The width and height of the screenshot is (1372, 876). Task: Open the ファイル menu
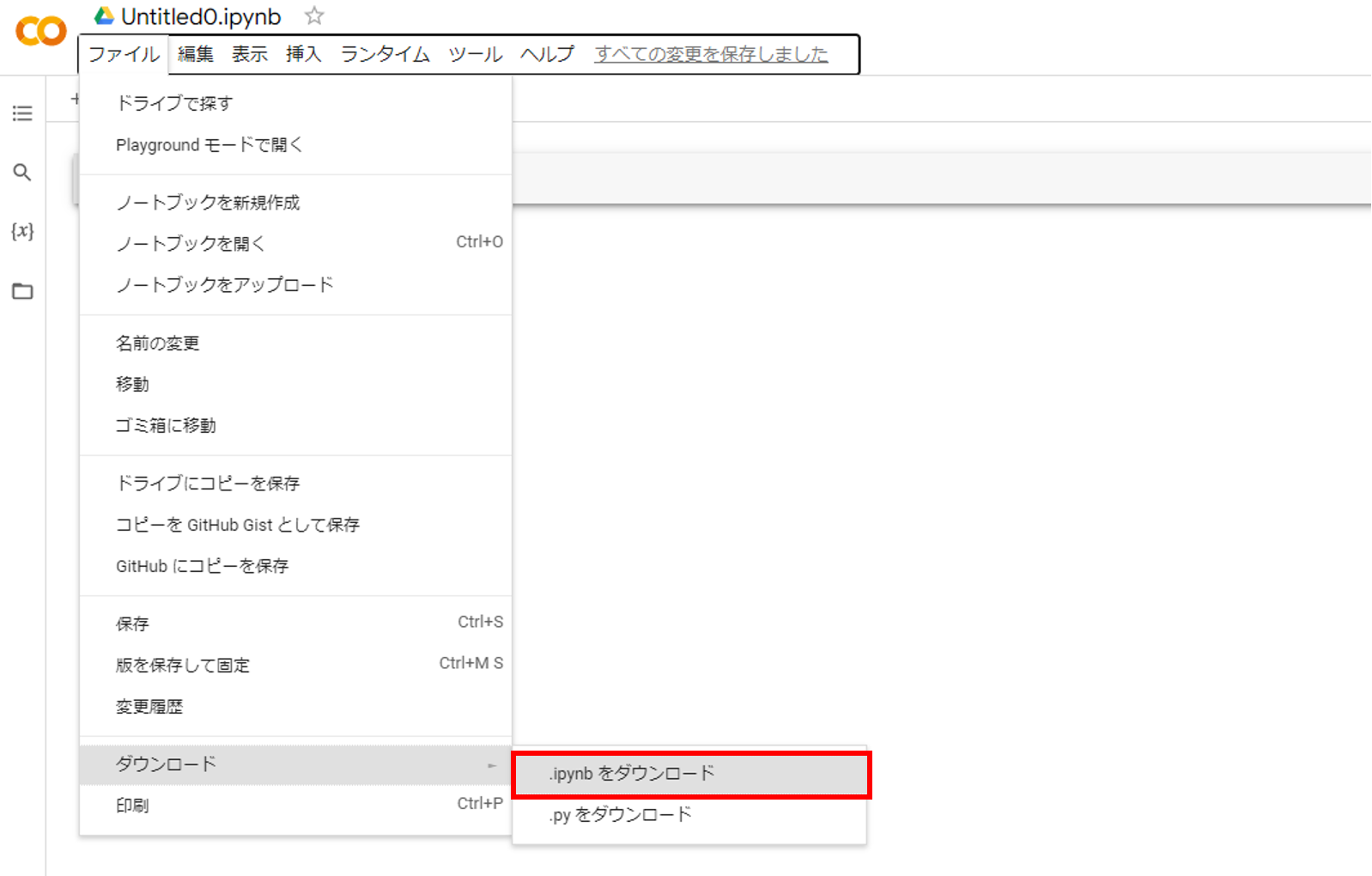tap(124, 54)
